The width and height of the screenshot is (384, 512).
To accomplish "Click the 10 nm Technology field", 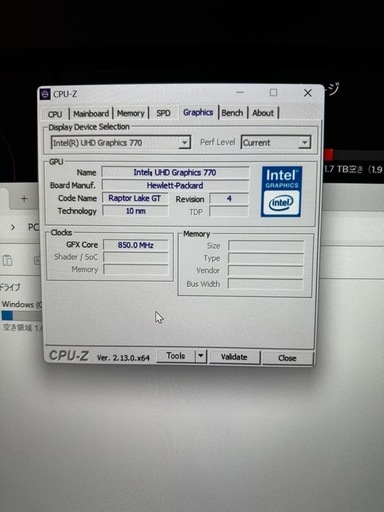I will [x=135, y=211].
